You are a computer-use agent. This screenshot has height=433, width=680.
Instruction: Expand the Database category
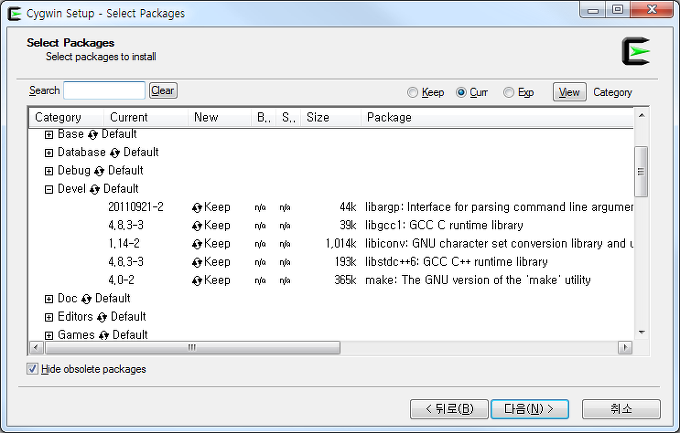(49, 153)
